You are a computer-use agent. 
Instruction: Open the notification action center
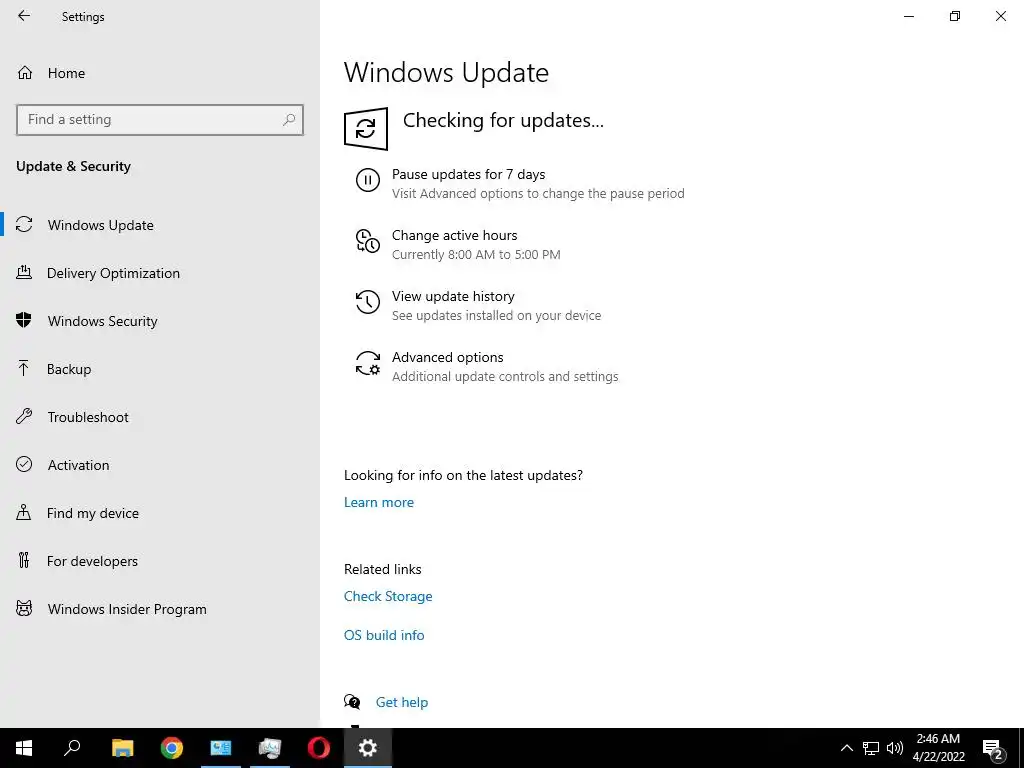click(x=993, y=748)
